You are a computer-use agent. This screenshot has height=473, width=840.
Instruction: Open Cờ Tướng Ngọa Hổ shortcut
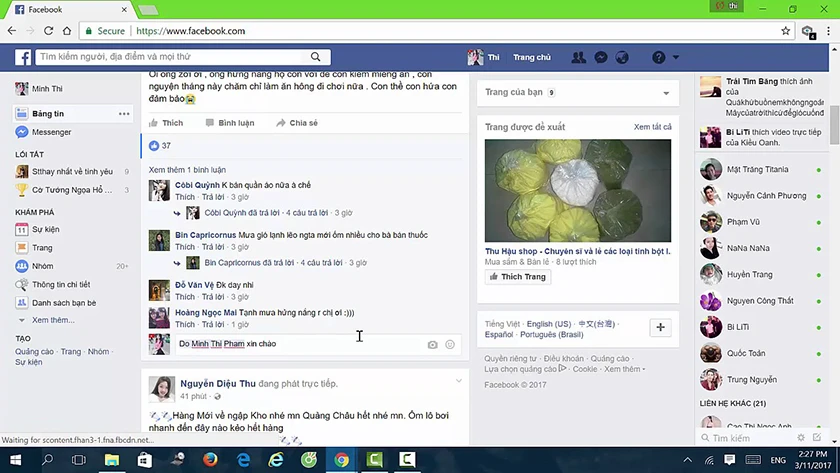tap(72, 190)
